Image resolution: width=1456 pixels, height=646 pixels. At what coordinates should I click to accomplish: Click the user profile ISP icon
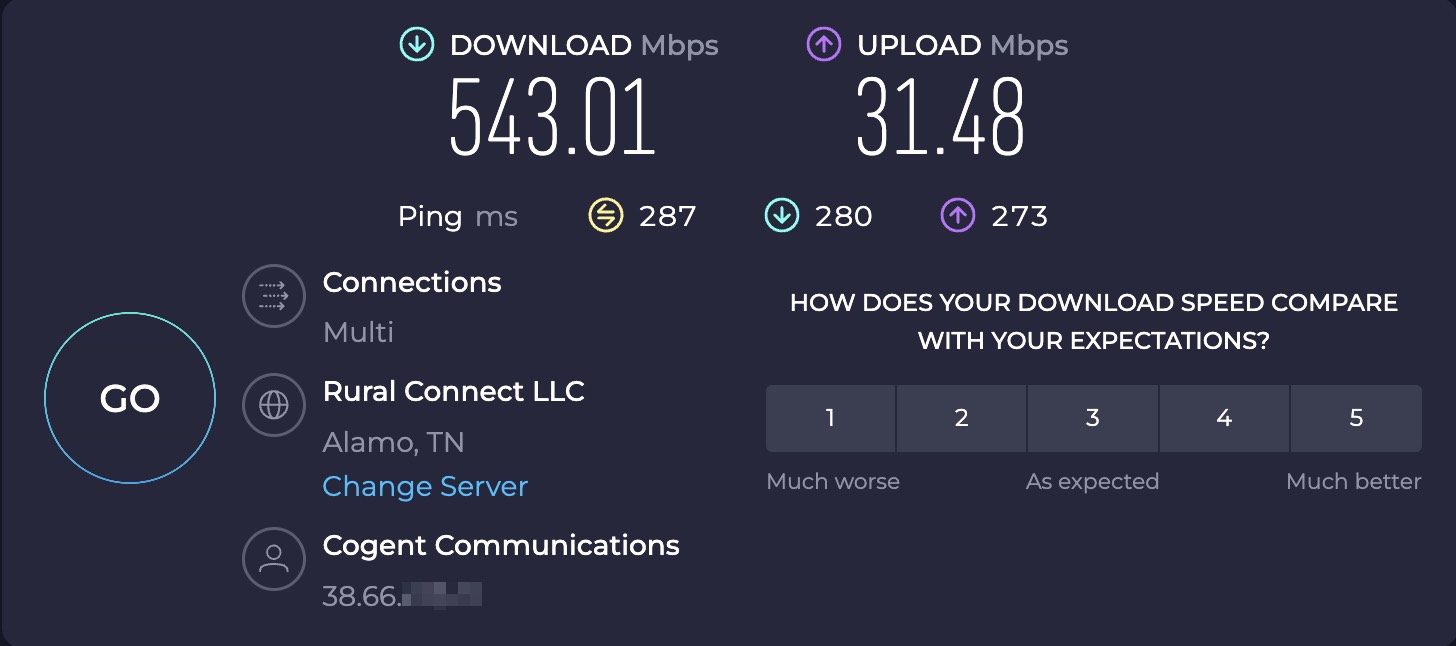pos(273,559)
